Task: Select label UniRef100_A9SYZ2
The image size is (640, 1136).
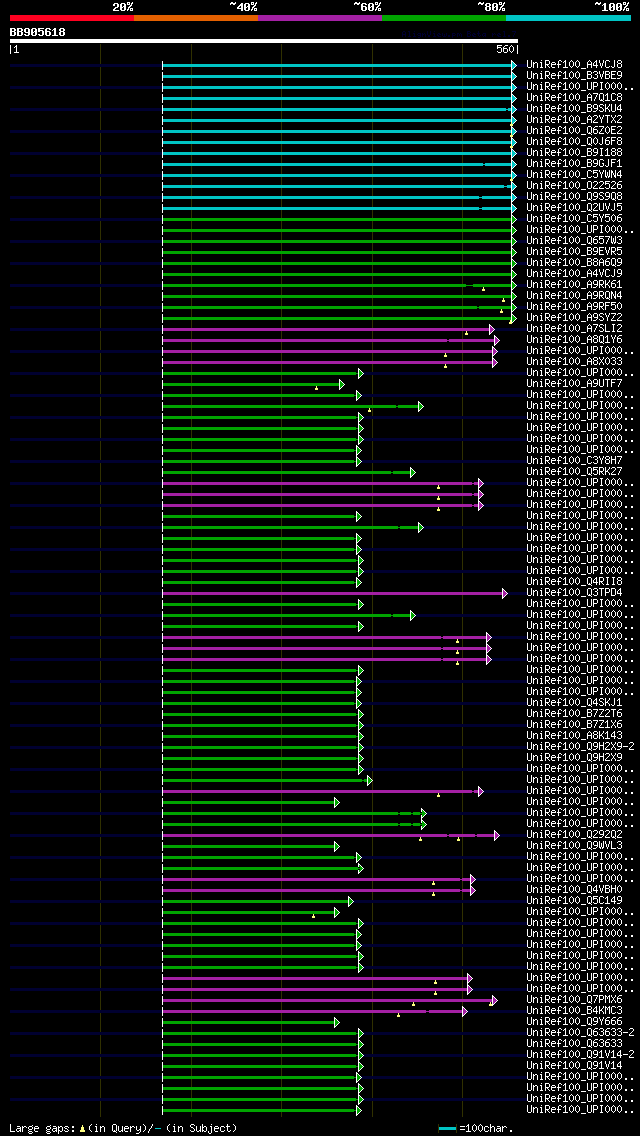Action: [574, 317]
